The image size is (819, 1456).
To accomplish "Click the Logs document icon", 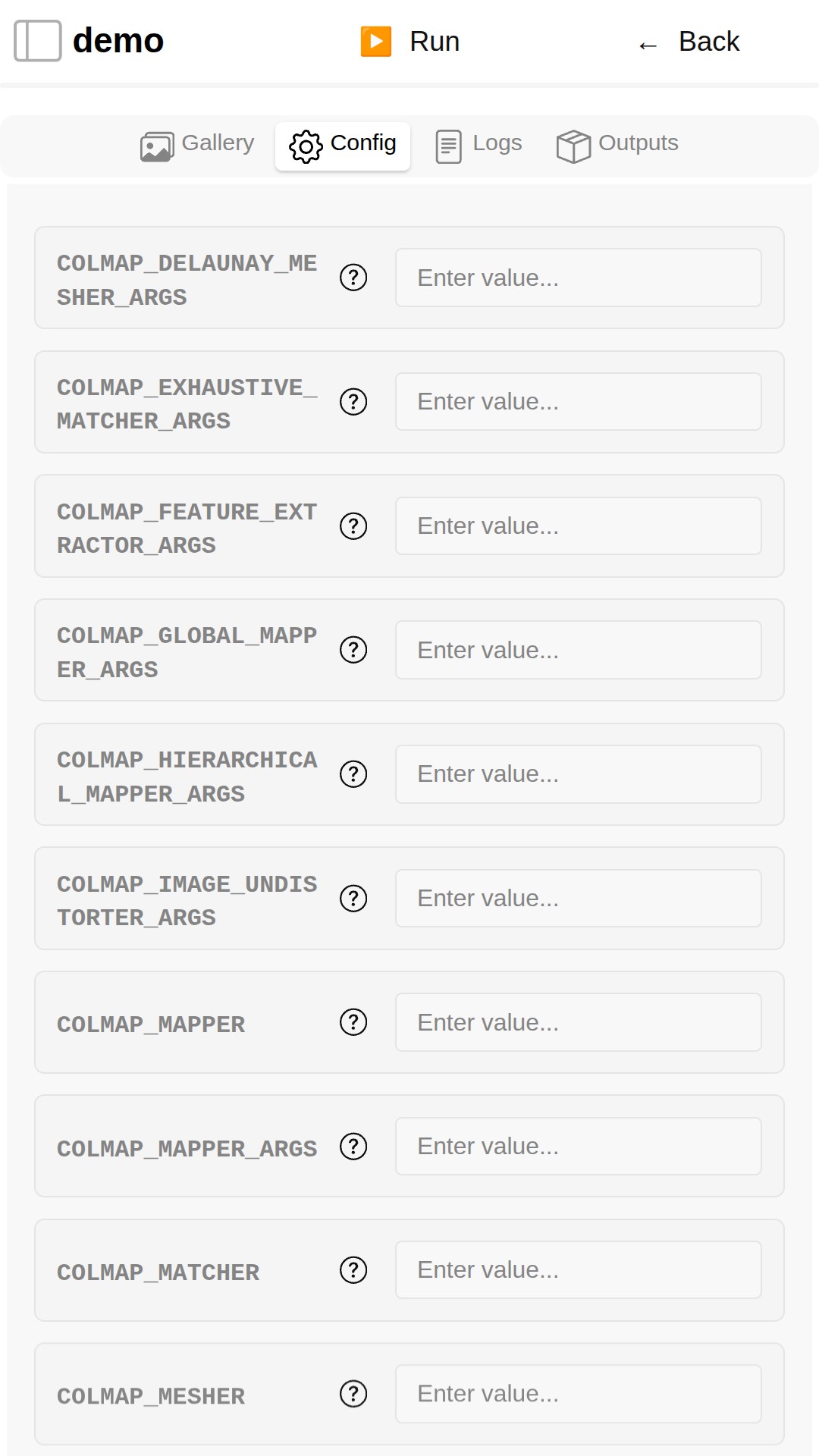I will (x=448, y=146).
